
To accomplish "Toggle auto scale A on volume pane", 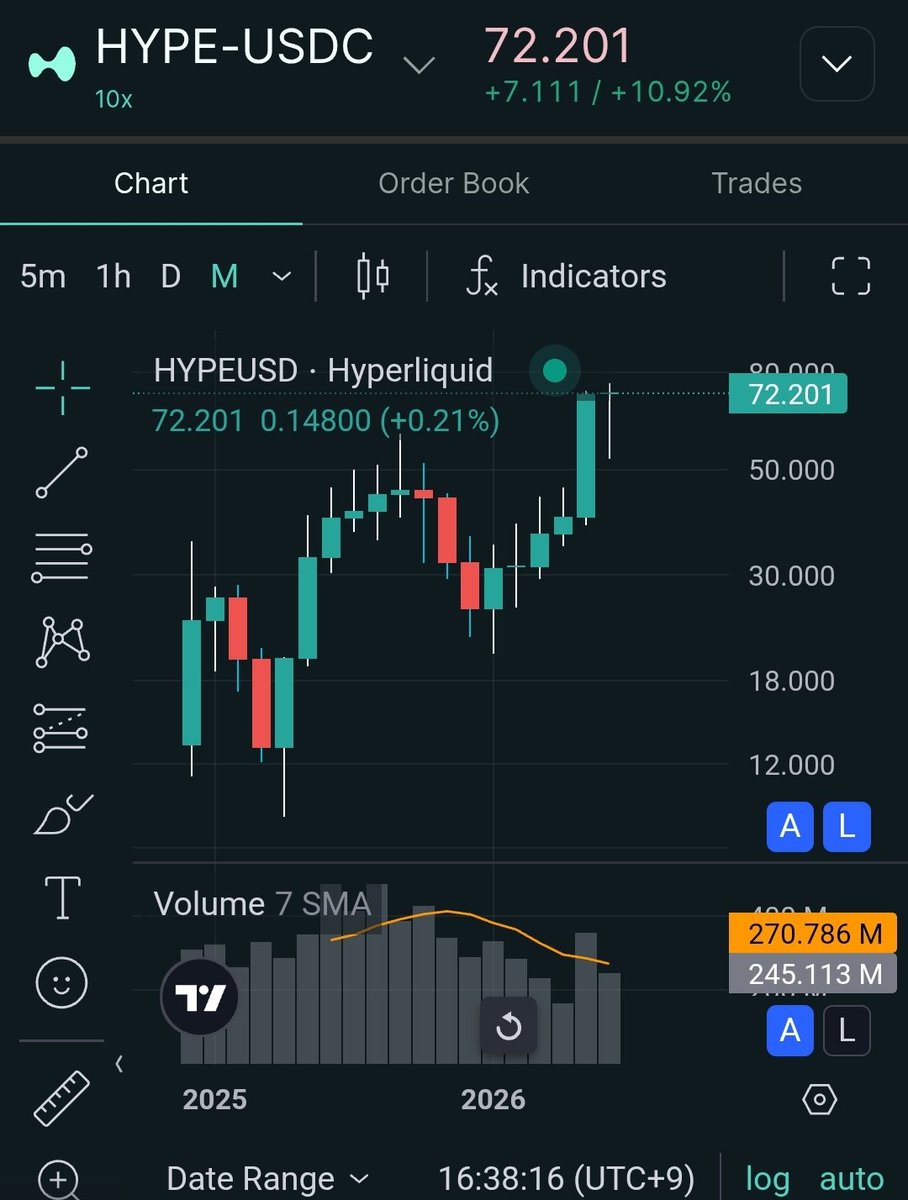I will click(790, 1030).
